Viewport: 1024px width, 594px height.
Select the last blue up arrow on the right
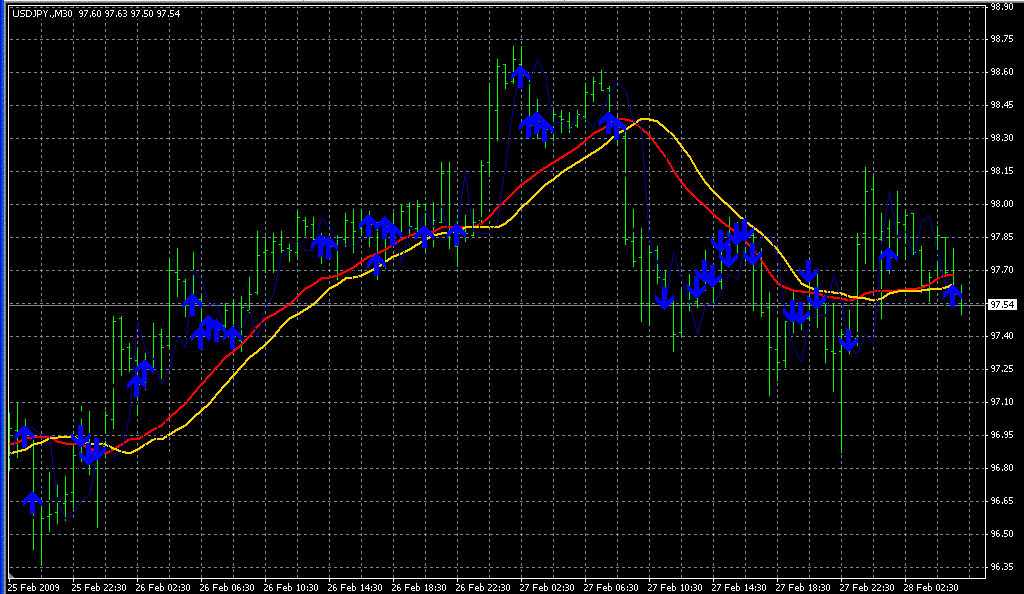coord(888,258)
